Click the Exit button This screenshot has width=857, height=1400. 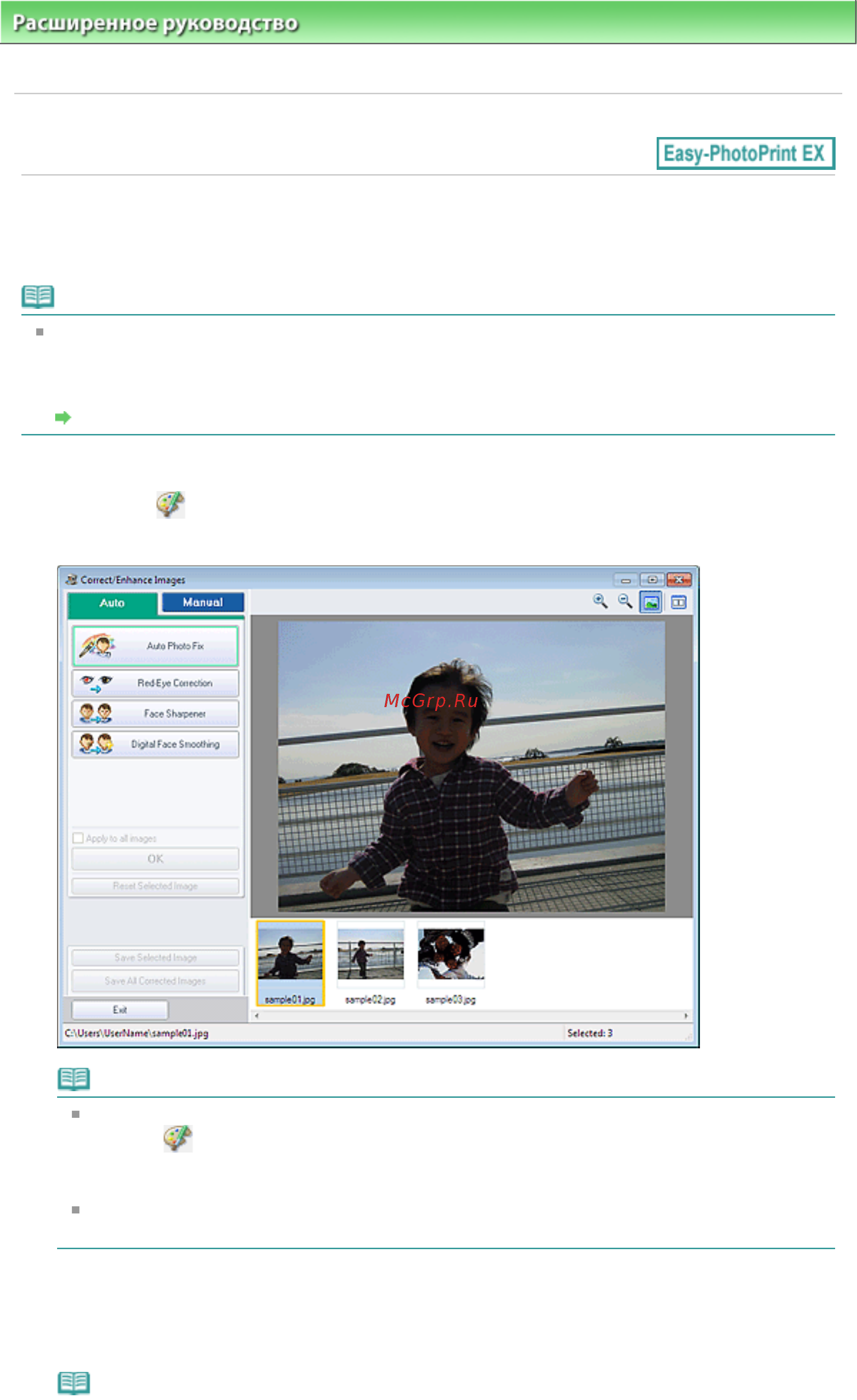point(120,1010)
